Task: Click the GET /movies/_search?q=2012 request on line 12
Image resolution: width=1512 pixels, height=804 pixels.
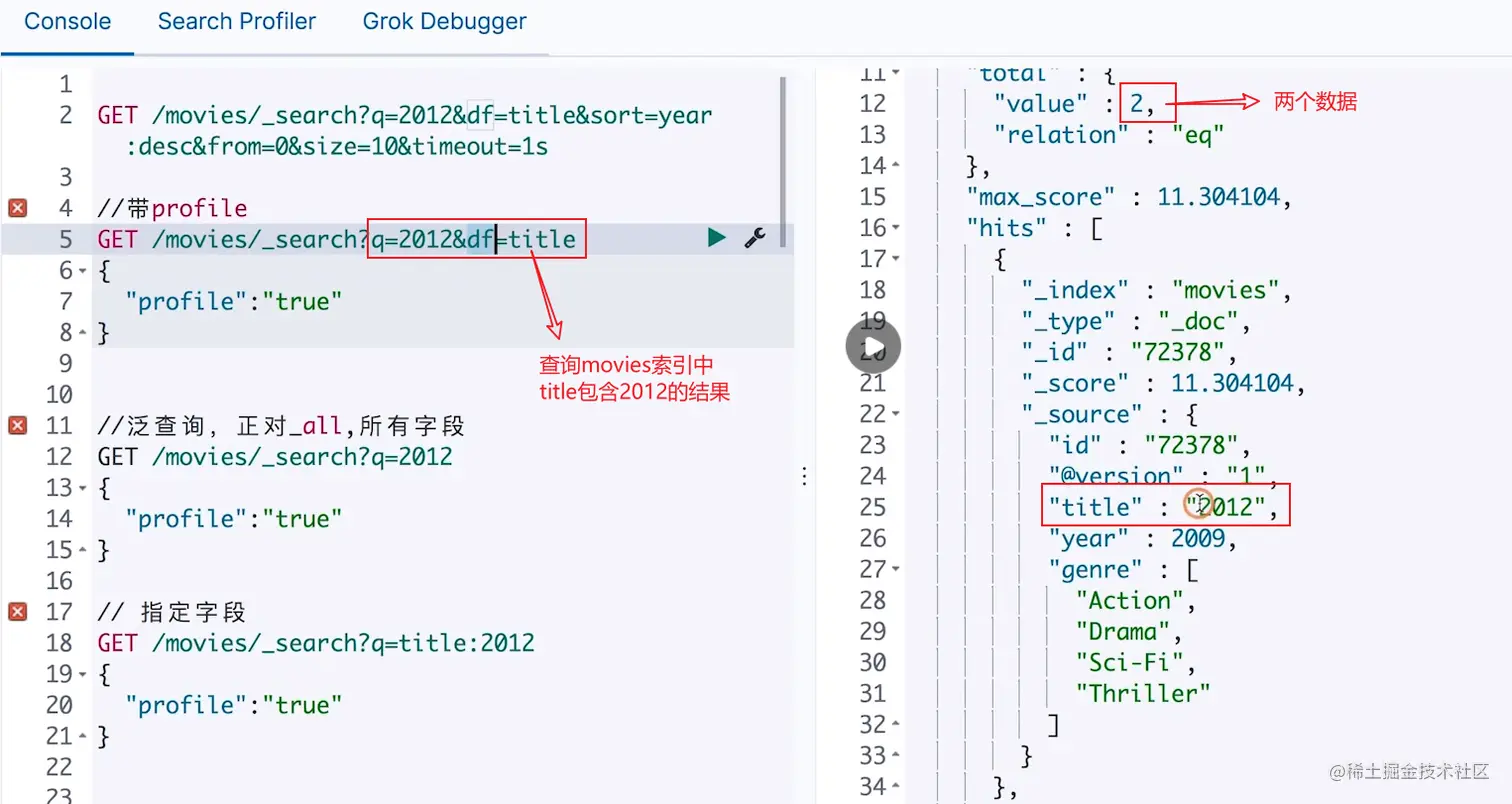Action: [x=275, y=456]
